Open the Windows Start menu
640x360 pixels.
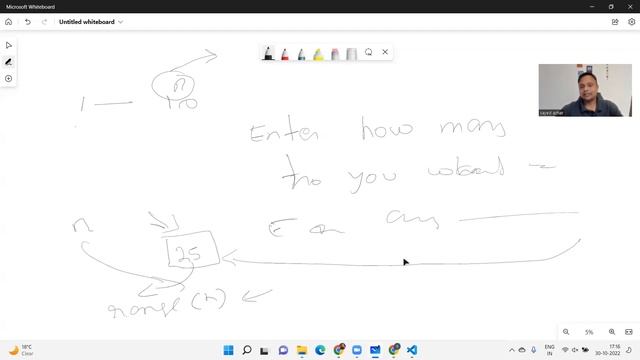(229, 350)
